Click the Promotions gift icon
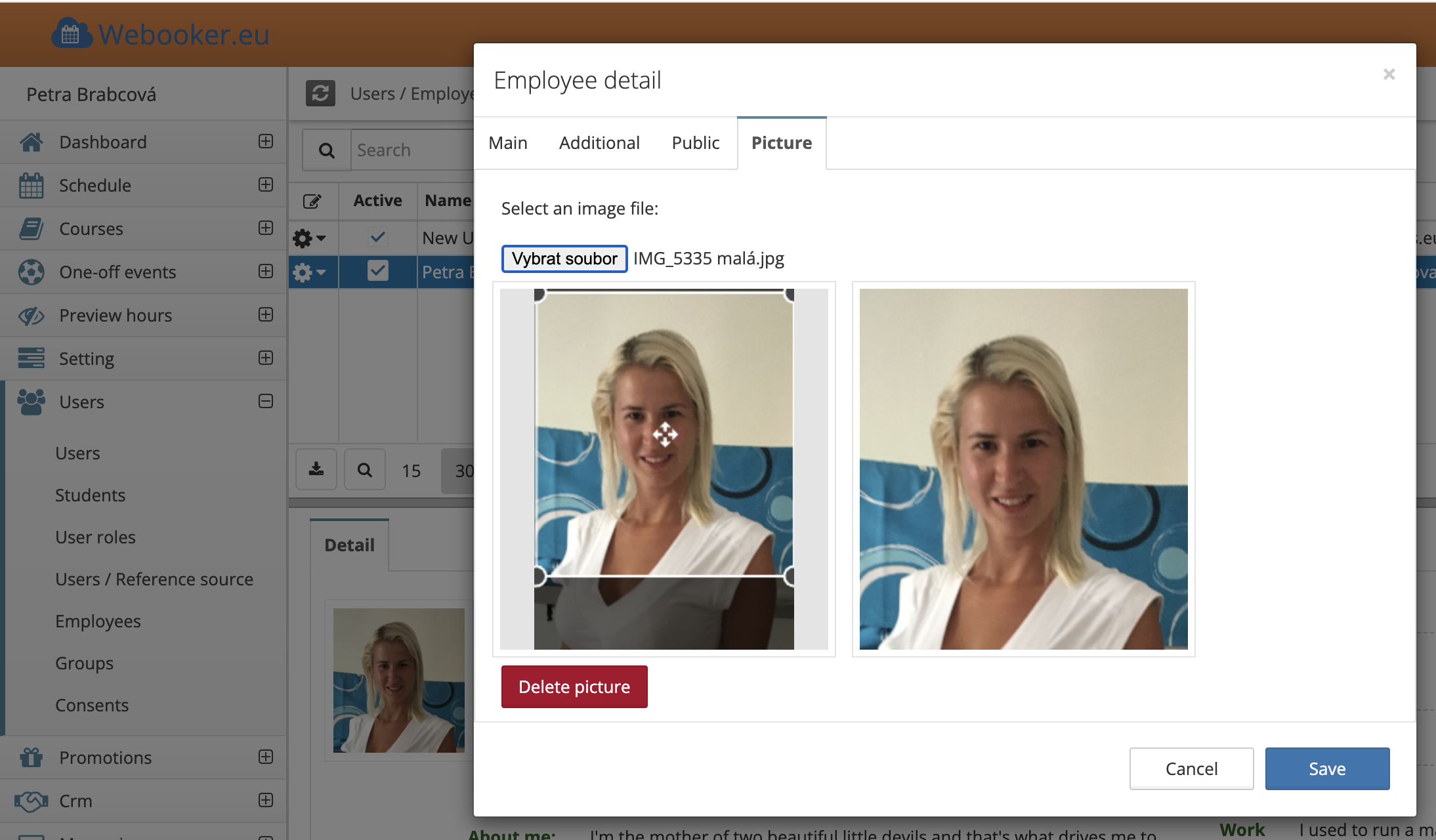This screenshot has height=840, width=1436. [x=31, y=757]
